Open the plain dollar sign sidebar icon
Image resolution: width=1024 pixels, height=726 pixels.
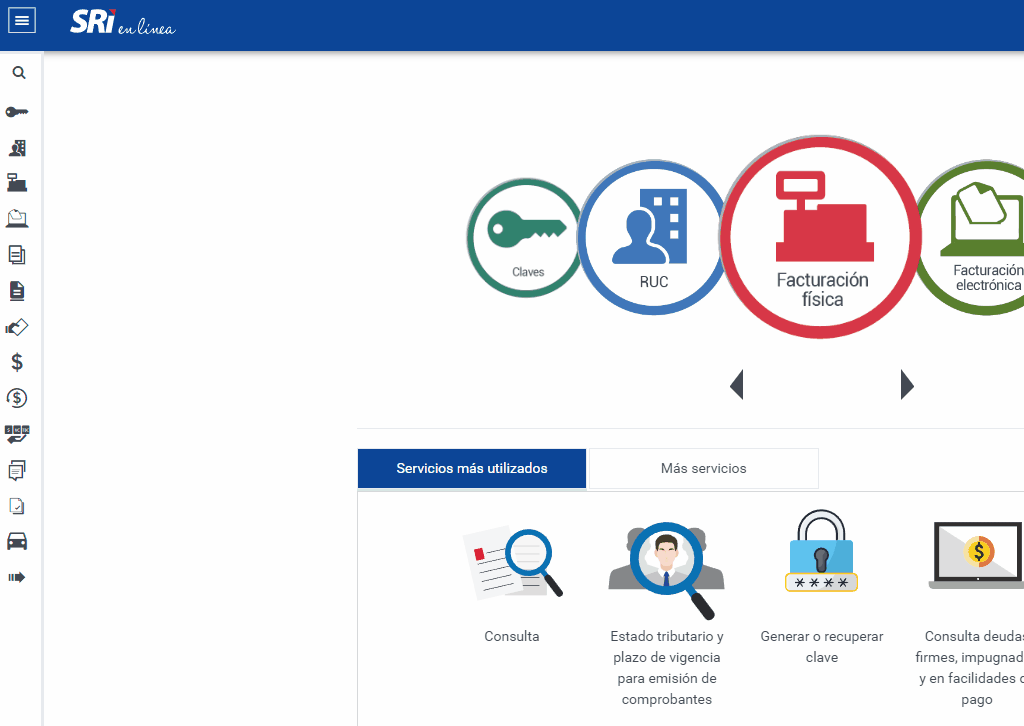point(17,362)
